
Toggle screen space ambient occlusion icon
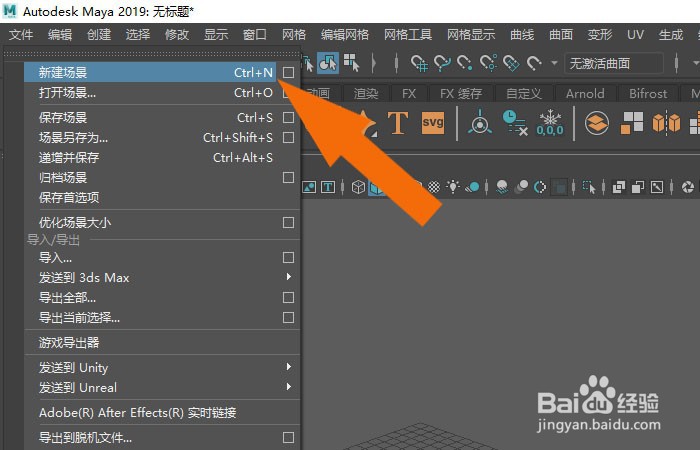502,187
